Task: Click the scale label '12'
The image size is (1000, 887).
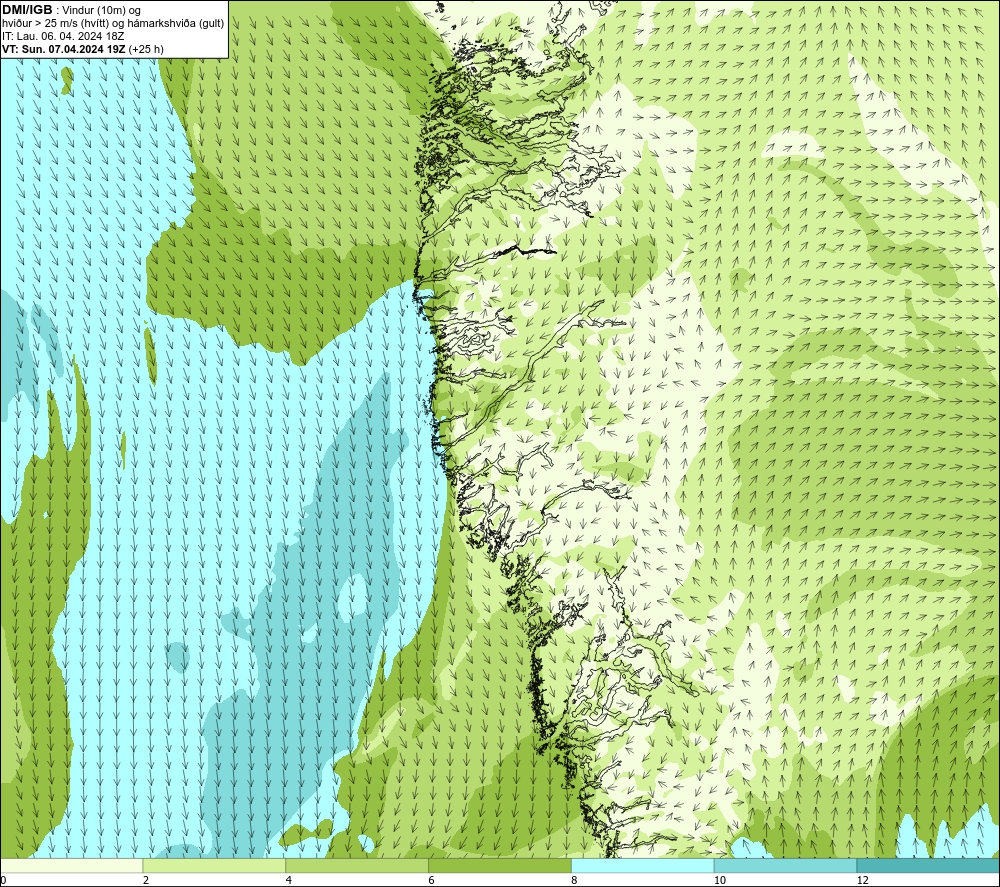Action: (862, 881)
